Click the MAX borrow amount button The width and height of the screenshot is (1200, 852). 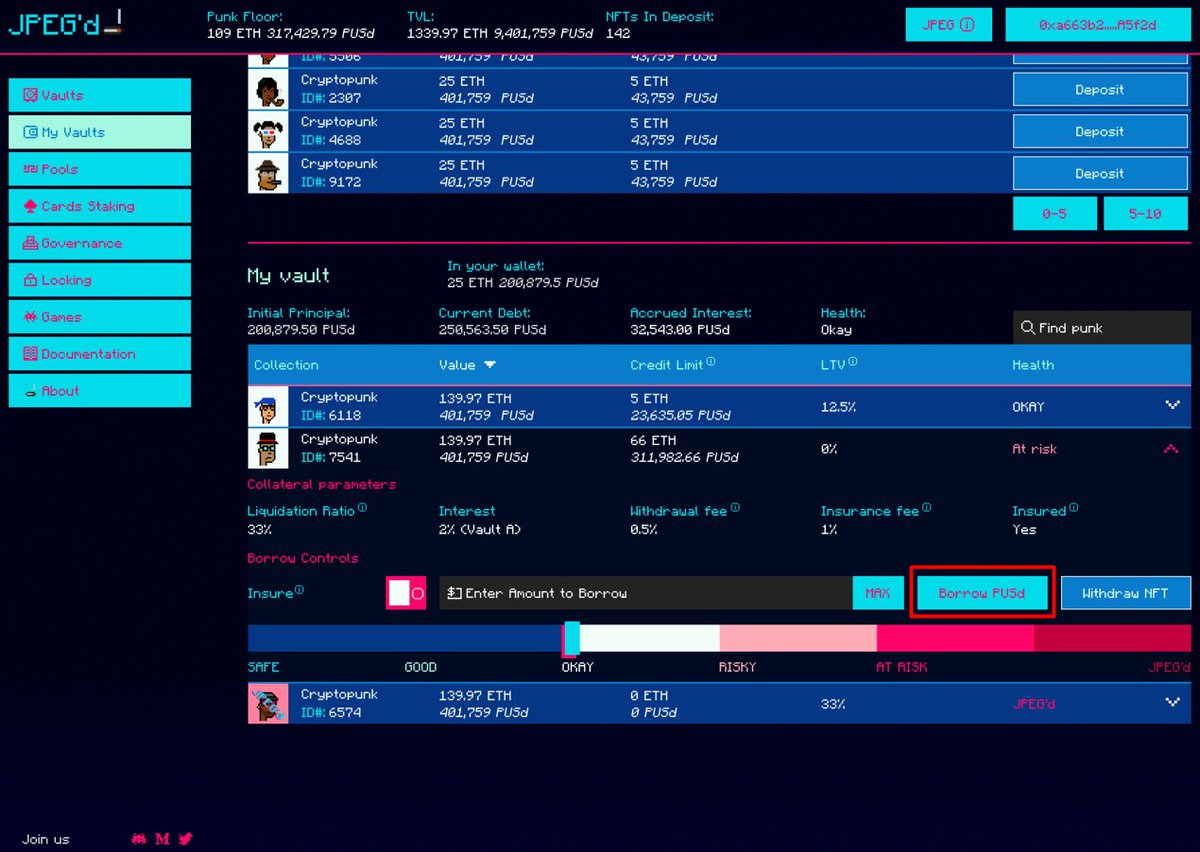[878, 593]
